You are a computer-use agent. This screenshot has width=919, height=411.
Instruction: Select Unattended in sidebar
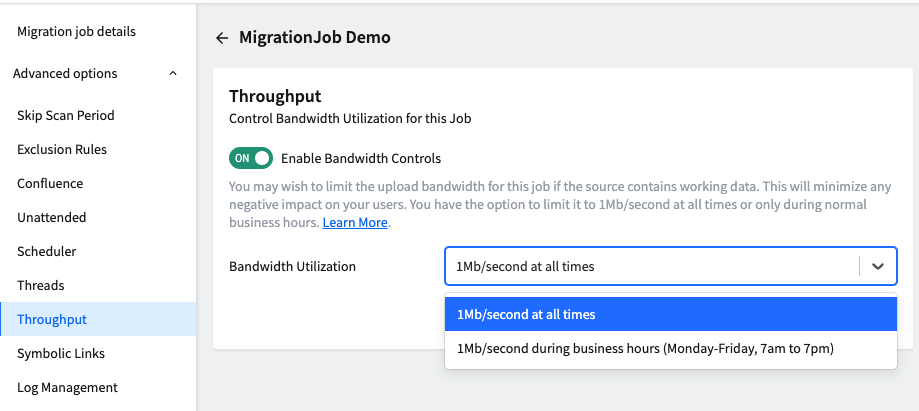pyautogui.click(x=52, y=218)
